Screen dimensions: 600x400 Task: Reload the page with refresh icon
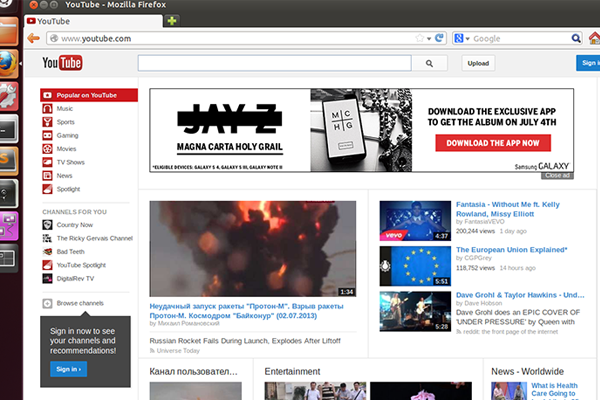click(x=439, y=38)
